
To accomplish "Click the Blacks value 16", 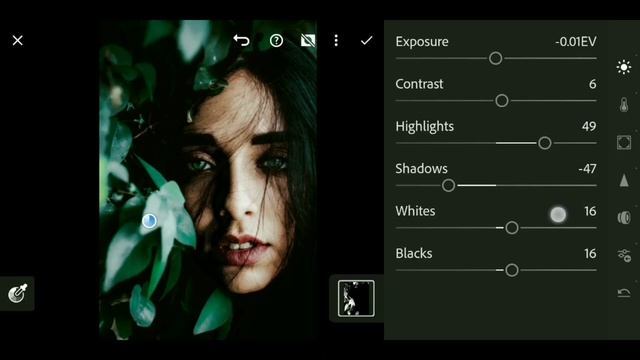I will [x=590, y=254].
